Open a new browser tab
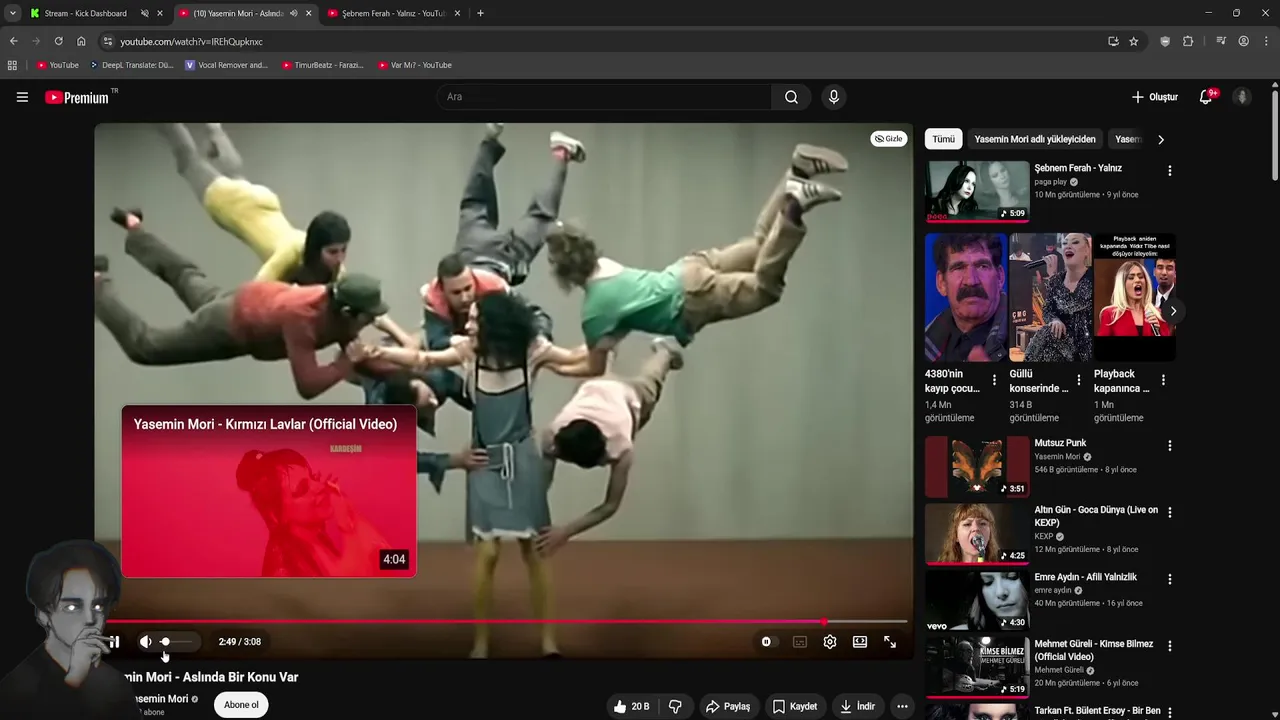Image resolution: width=1280 pixels, height=720 pixels. (480, 13)
